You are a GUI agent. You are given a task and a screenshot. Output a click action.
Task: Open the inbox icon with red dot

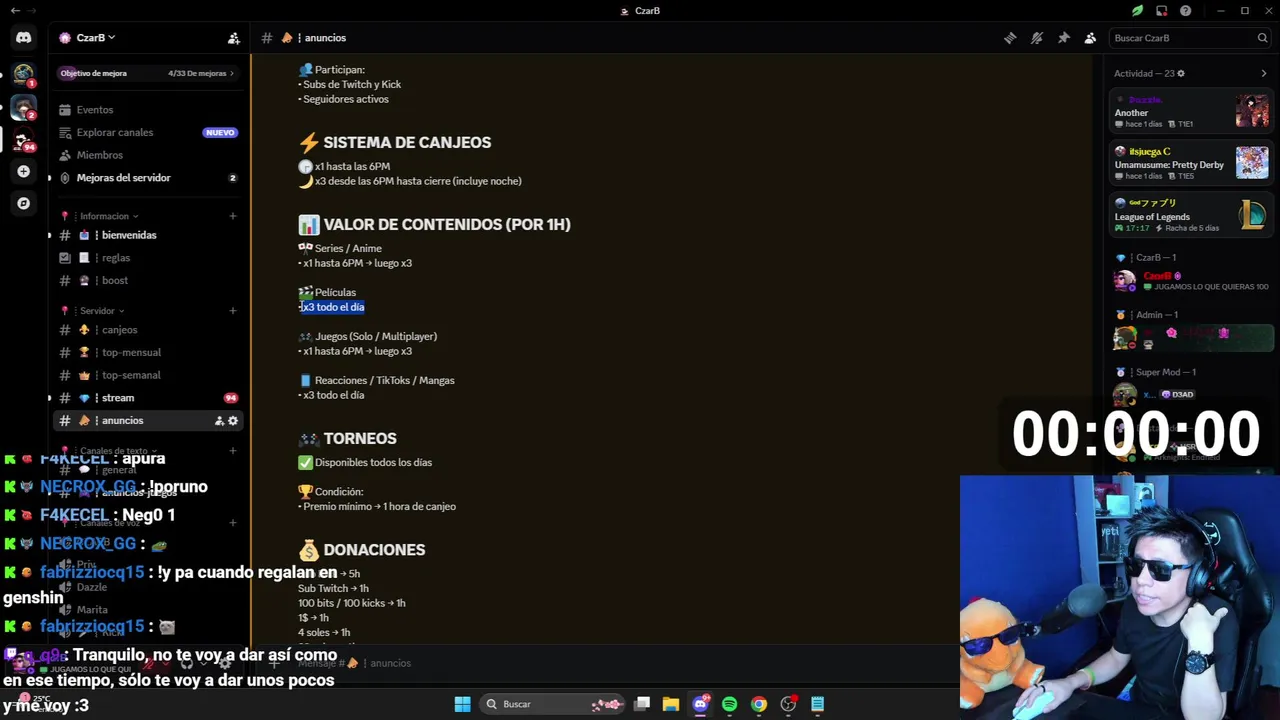pos(1161,11)
